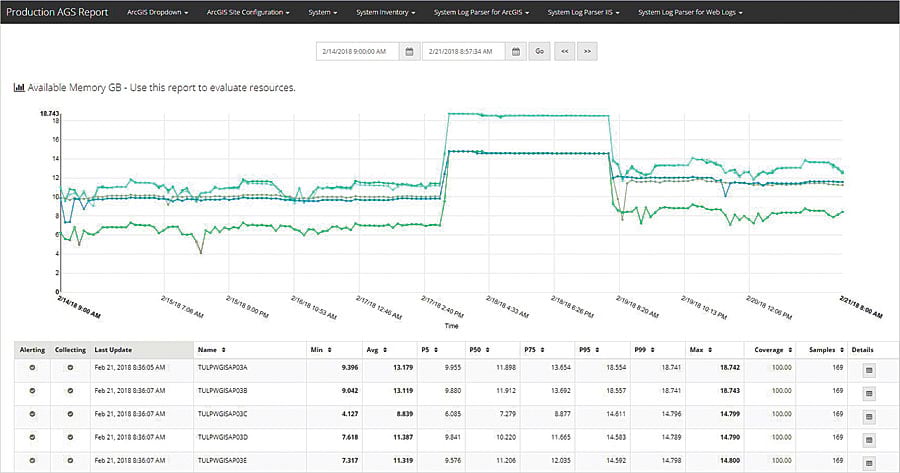Click the Alerting column header

coord(32,350)
